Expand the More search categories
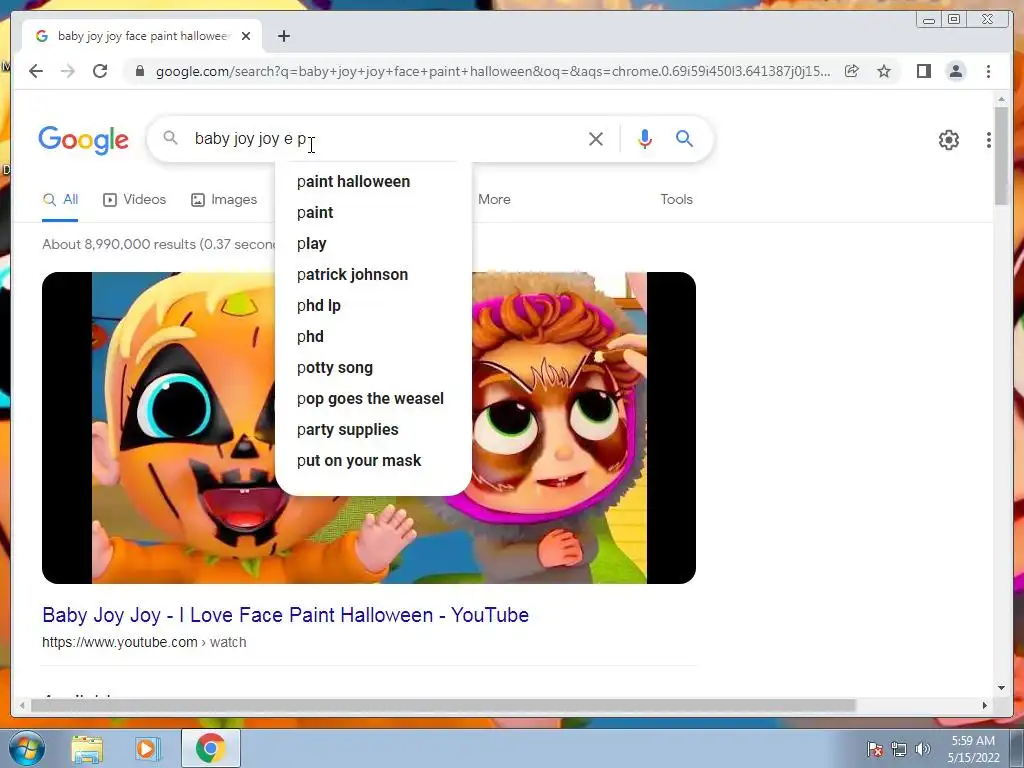Image resolution: width=1024 pixels, height=768 pixels. click(x=494, y=200)
